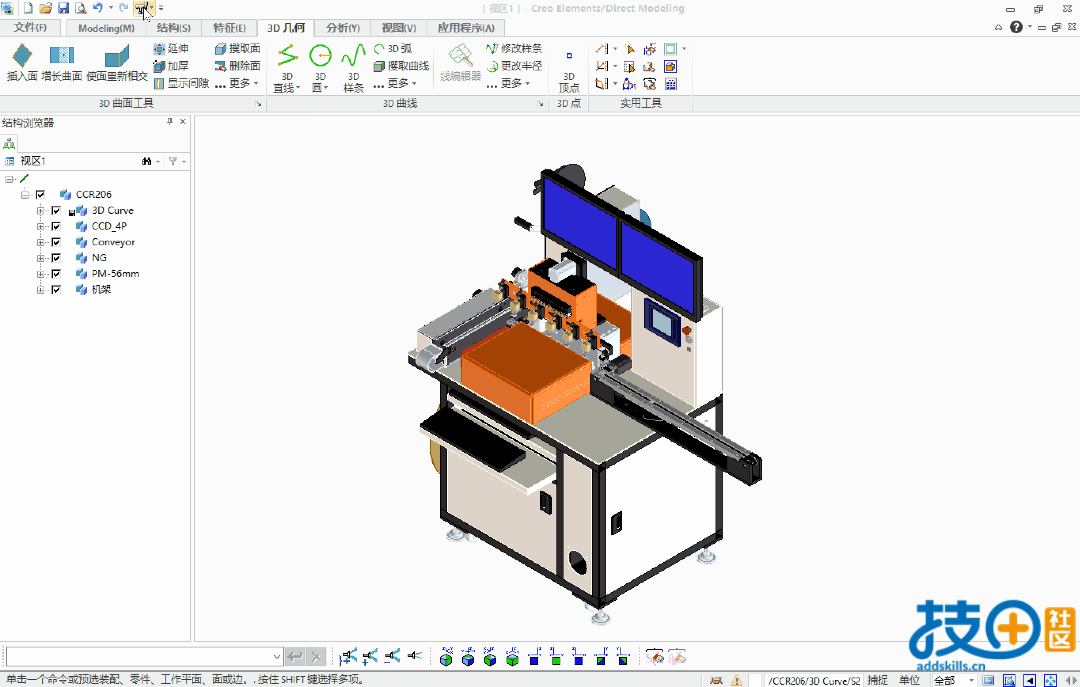Open the 全部 selection filter dropdown
The height and width of the screenshot is (687, 1080).
click(x=971, y=680)
